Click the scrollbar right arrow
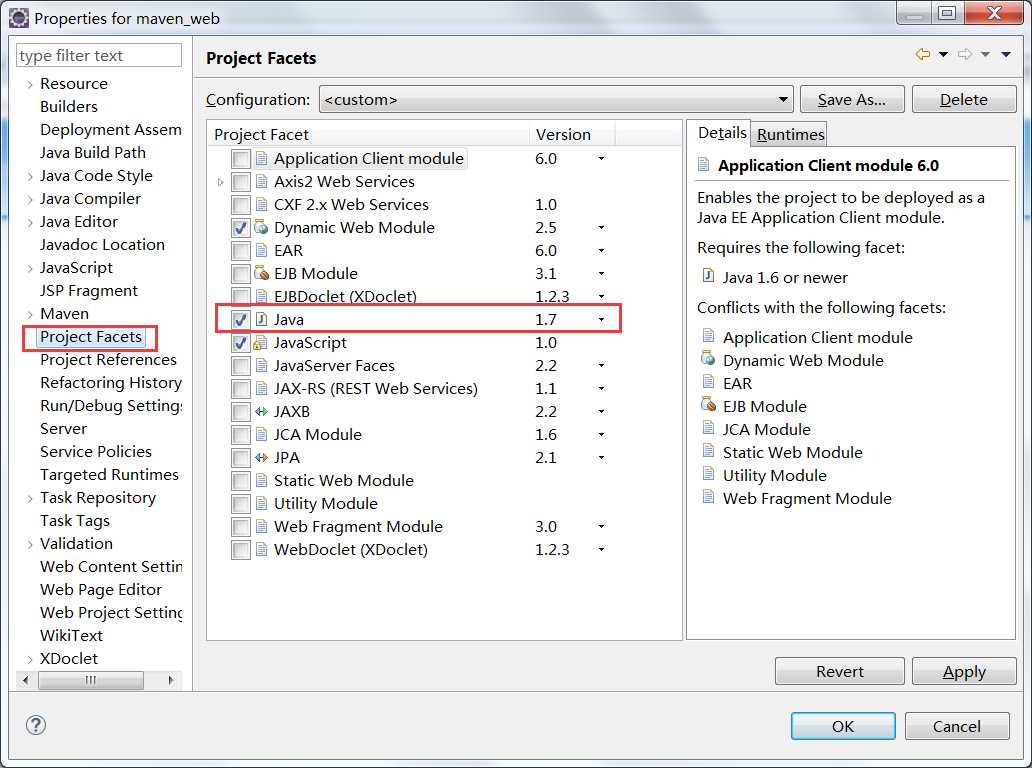This screenshot has width=1032, height=768. [x=171, y=680]
